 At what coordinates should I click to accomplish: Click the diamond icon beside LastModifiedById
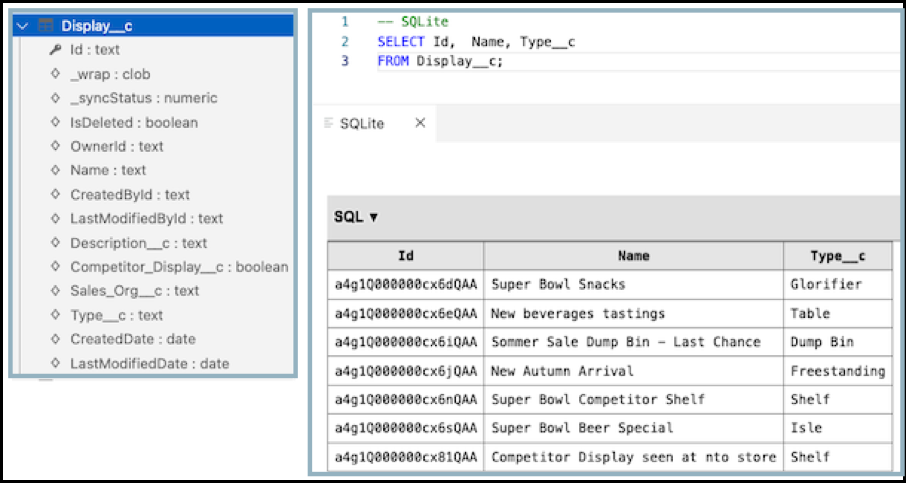tap(55, 219)
